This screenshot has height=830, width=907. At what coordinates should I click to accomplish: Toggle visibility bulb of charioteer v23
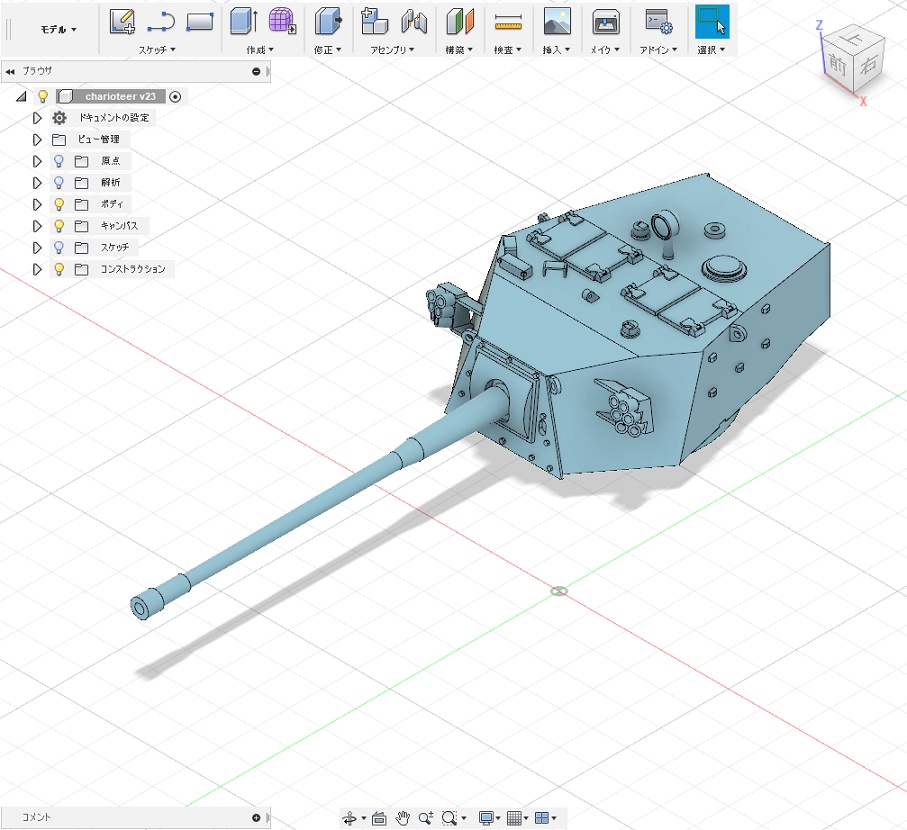42,96
